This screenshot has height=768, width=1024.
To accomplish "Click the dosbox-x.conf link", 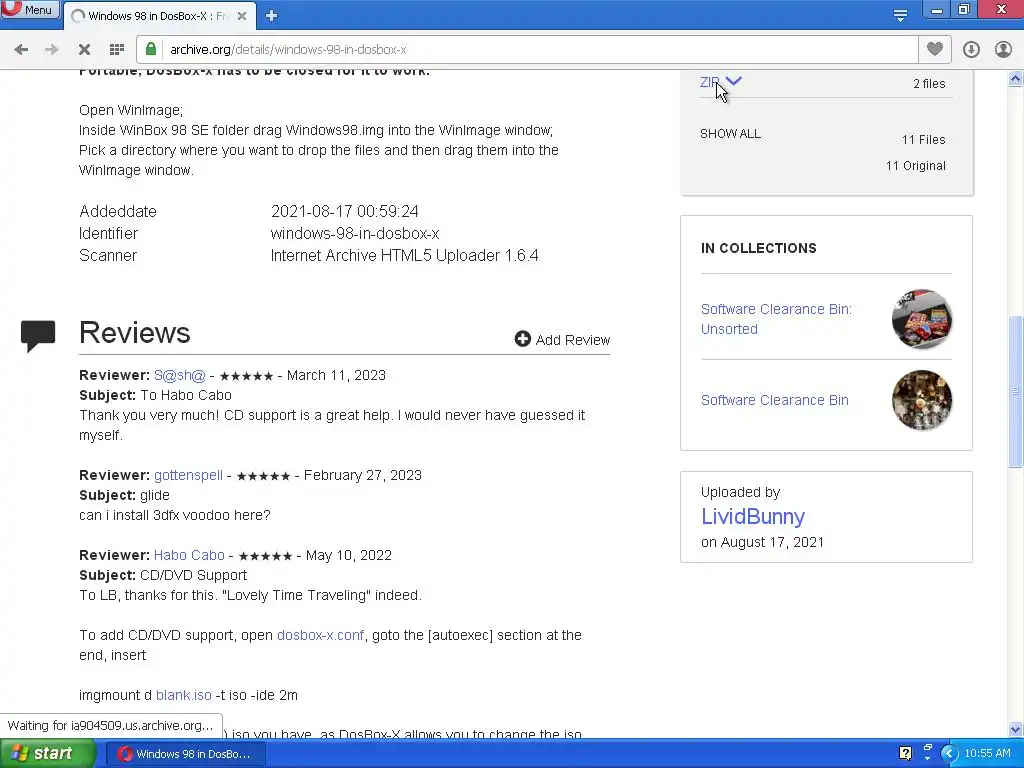I will [320, 635].
